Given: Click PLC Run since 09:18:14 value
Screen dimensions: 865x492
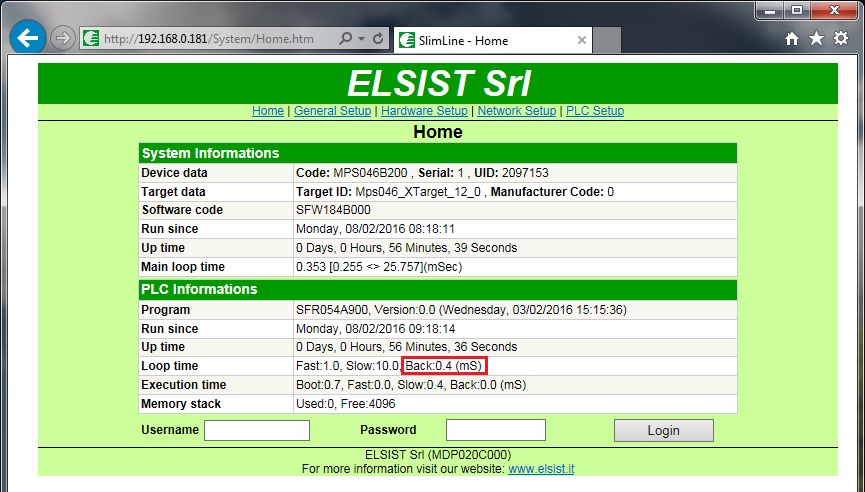Looking at the screenshot, I should pyautogui.click(x=376, y=329).
